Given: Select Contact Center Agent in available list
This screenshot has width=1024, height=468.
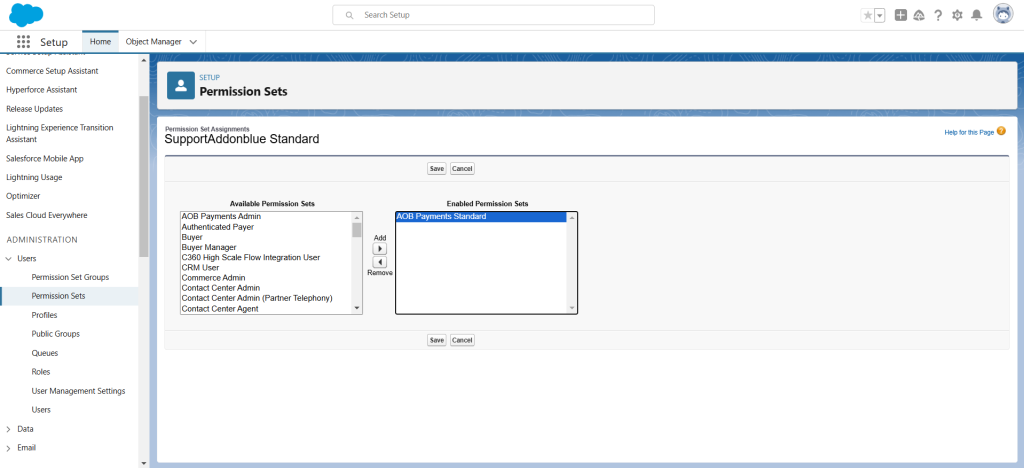Looking at the screenshot, I should pos(266,309).
